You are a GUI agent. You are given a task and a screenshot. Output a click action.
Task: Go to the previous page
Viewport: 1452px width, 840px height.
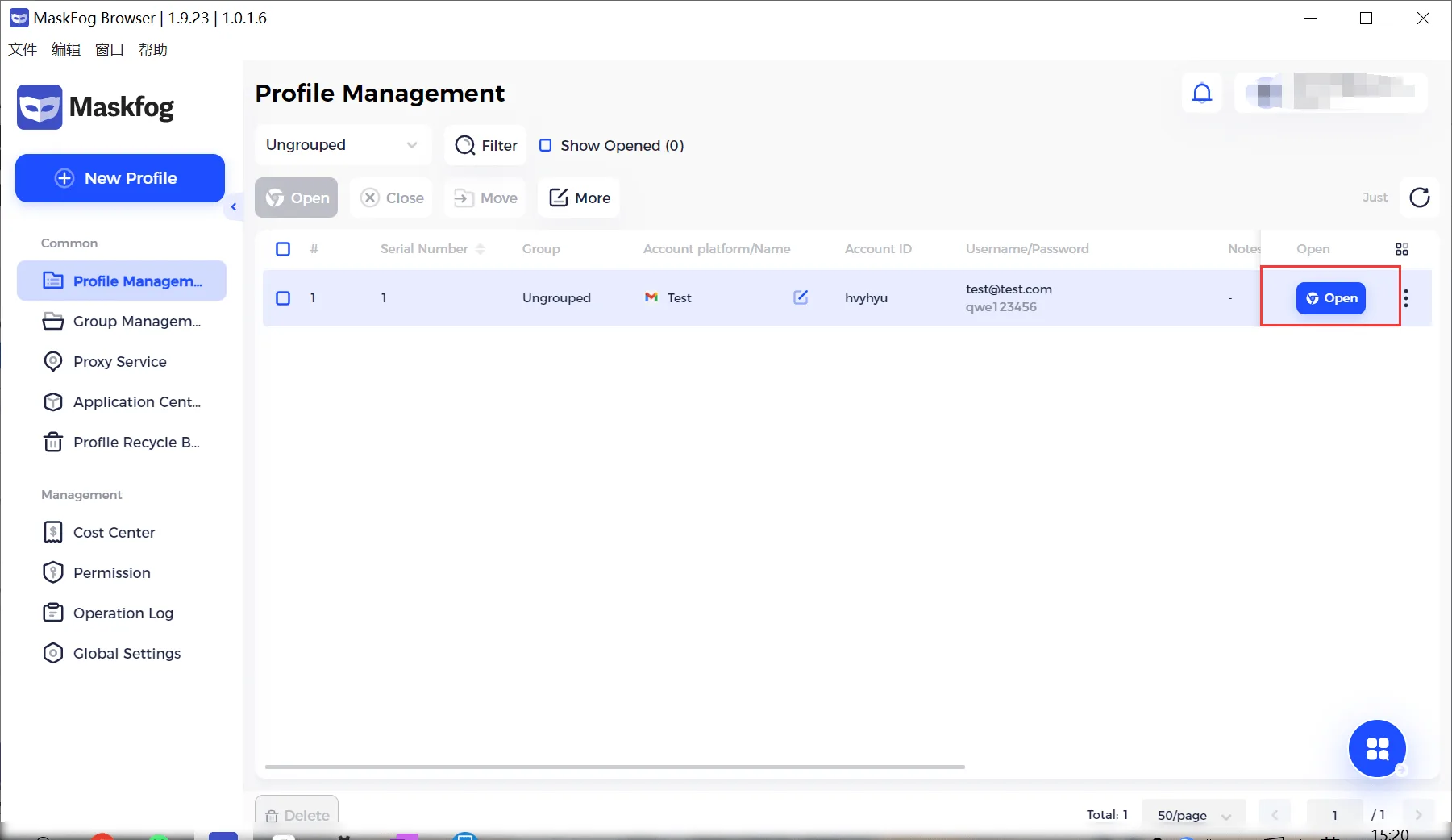(1275, 815)
